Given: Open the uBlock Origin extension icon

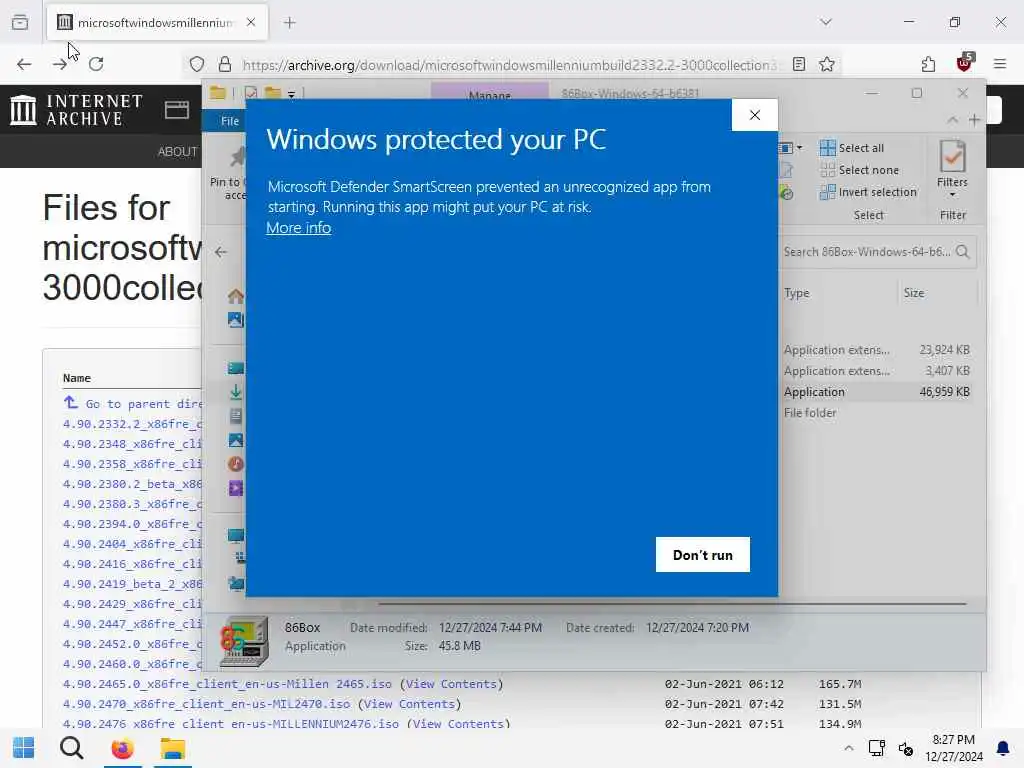Looking at the screenshot, I should tap(965, 63).
